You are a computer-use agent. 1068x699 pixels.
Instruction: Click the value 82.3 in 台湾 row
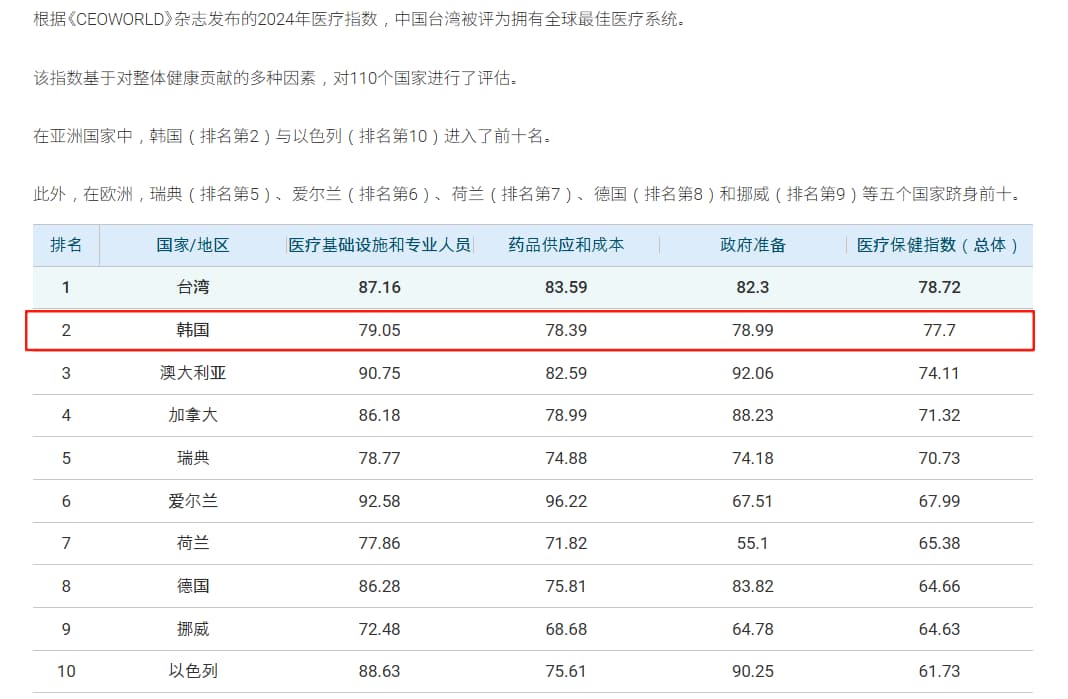[x=753, y=288]
